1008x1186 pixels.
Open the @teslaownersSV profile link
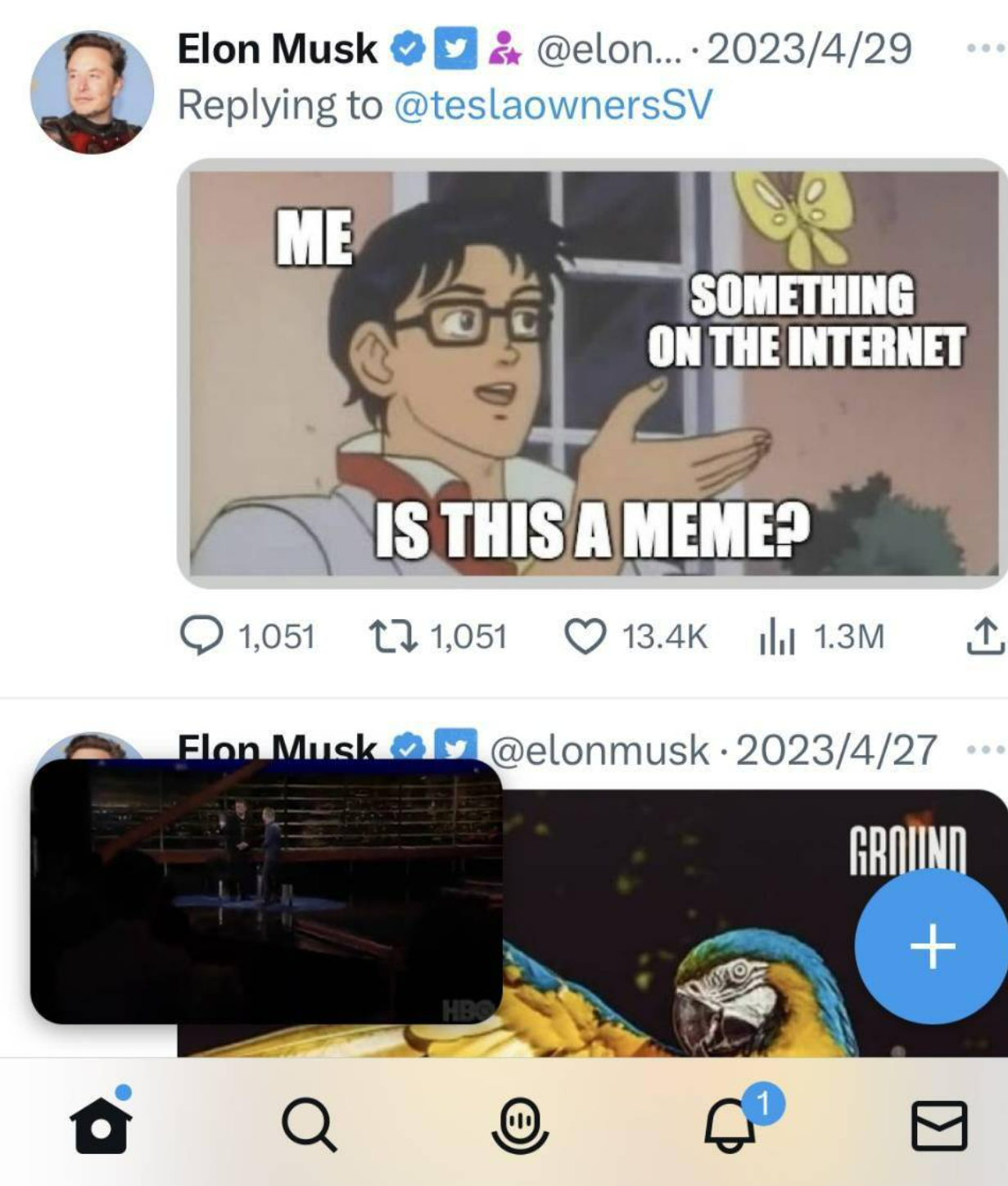tap(557, 103)
